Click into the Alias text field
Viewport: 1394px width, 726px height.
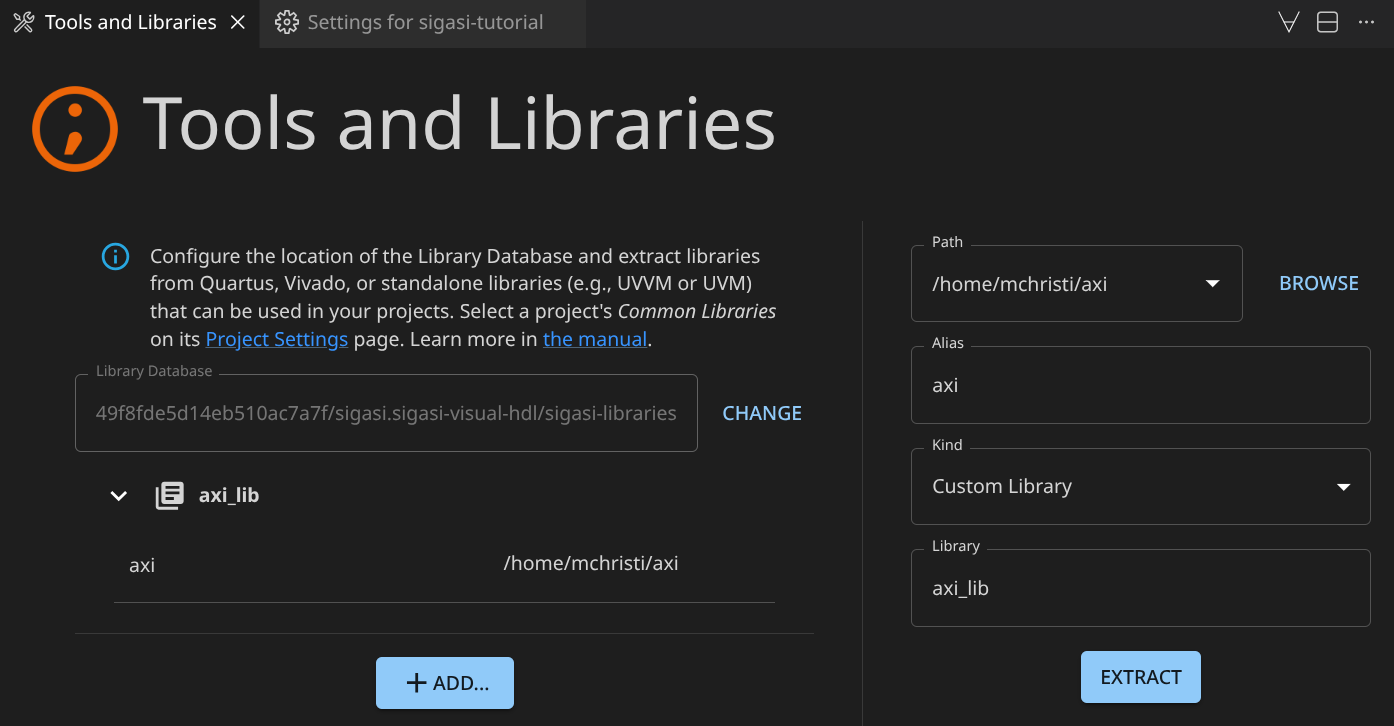[1140, 386]
